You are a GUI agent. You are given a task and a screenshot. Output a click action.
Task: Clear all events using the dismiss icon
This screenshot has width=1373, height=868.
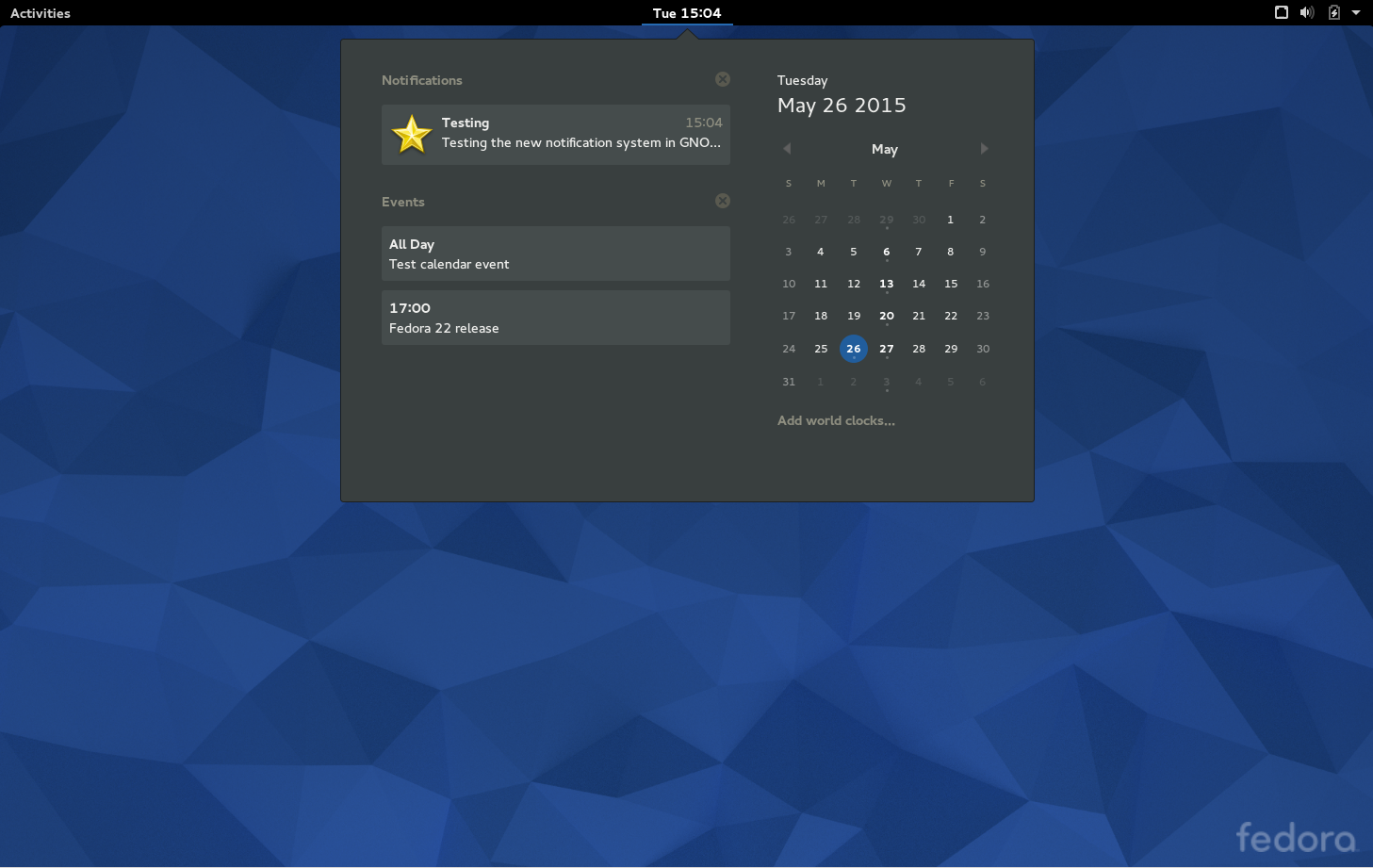click(723, 201)
